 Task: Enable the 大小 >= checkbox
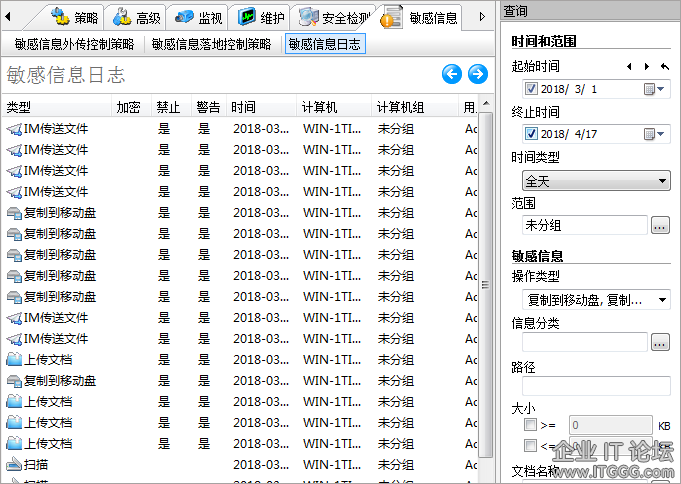point(530,424)
